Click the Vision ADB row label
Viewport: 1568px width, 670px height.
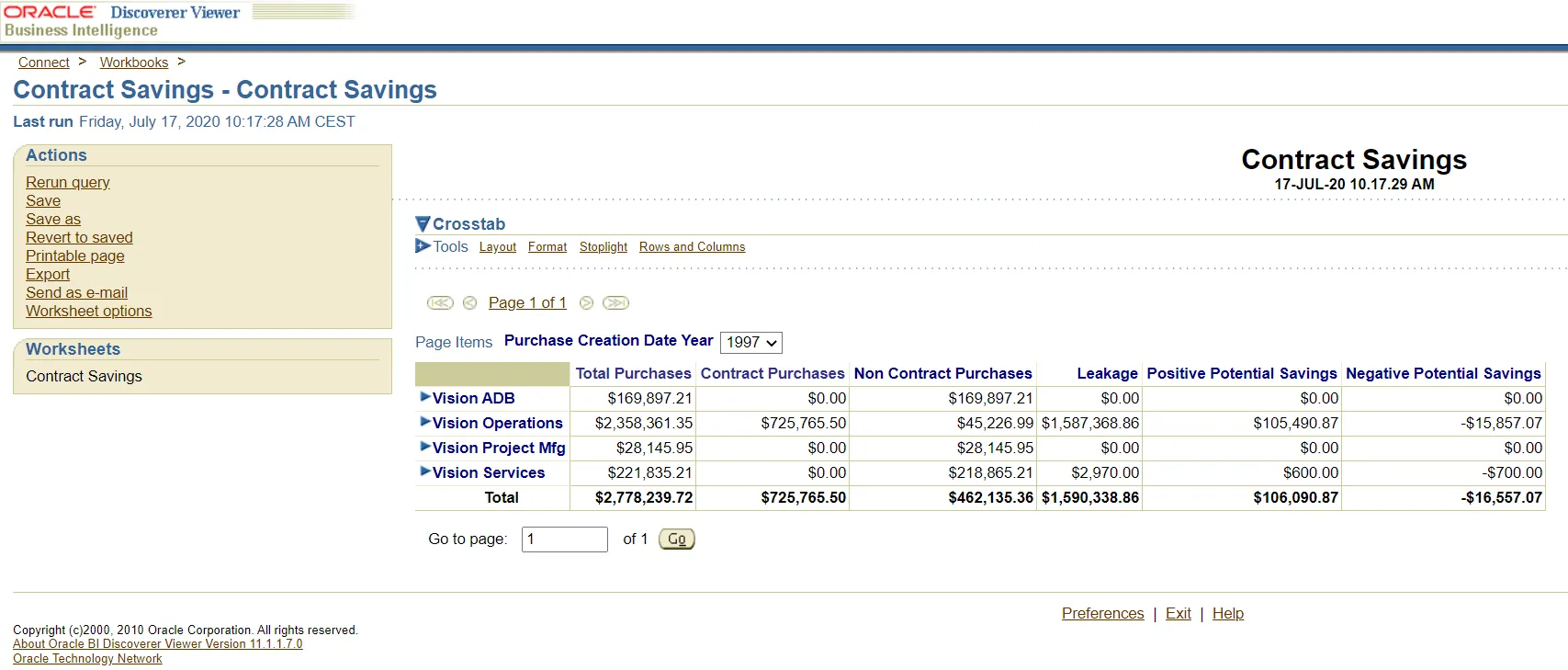474,398
